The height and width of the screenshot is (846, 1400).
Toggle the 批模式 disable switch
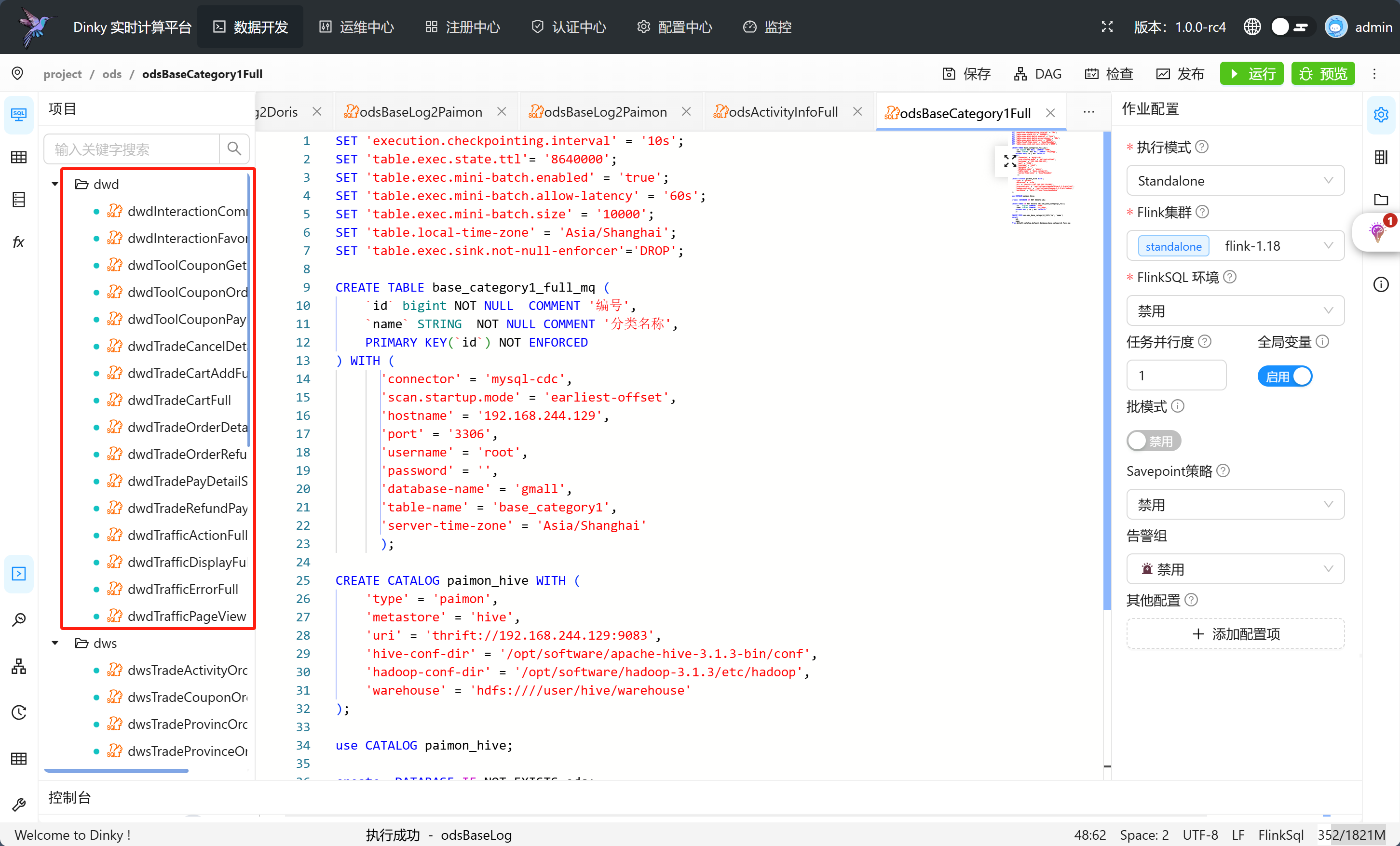1153,441
